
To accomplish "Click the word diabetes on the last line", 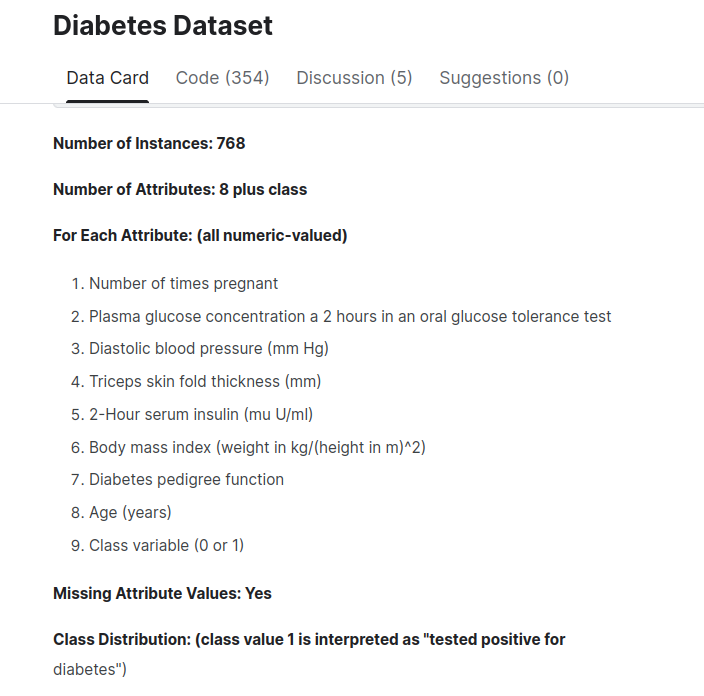I will coord(86,670).
